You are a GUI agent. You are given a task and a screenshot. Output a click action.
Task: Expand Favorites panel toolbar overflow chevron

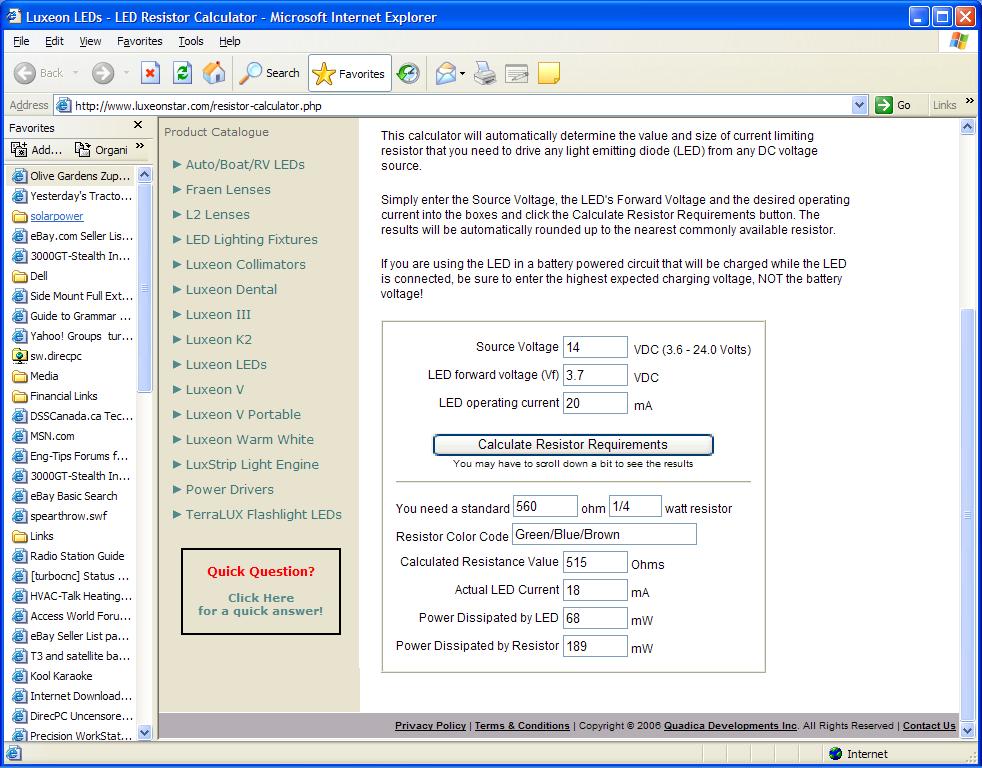click(x=140, y=147)
